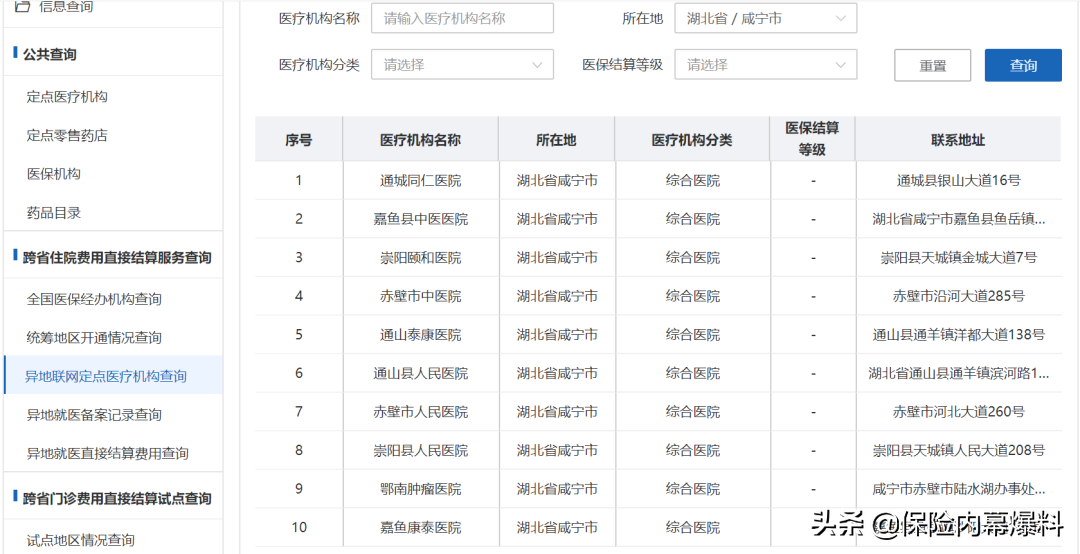Click address 通城县银山大道16号

click(x=958, y=181)
